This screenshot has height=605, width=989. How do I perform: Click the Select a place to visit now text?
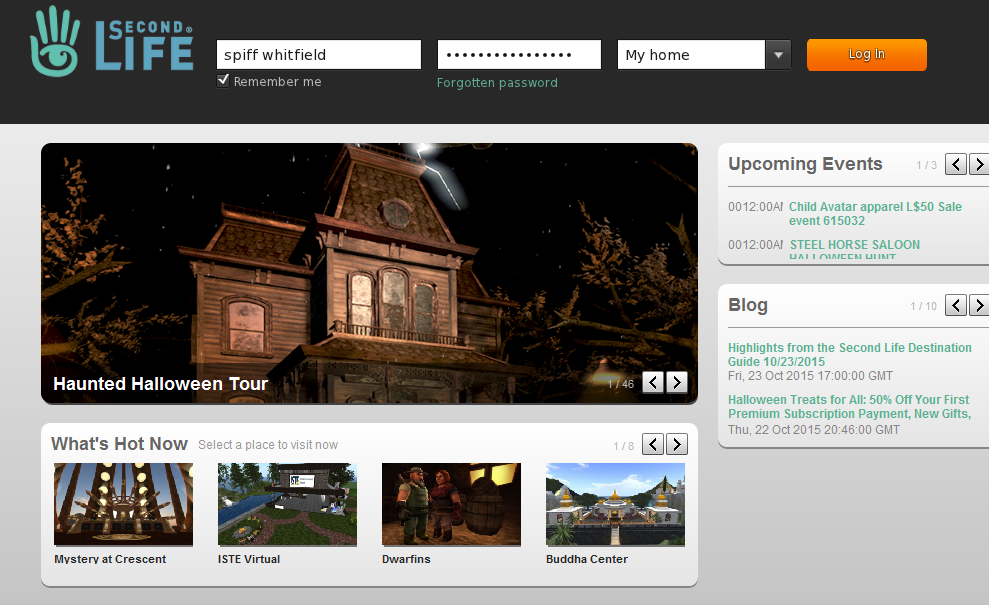click(268, 445)
